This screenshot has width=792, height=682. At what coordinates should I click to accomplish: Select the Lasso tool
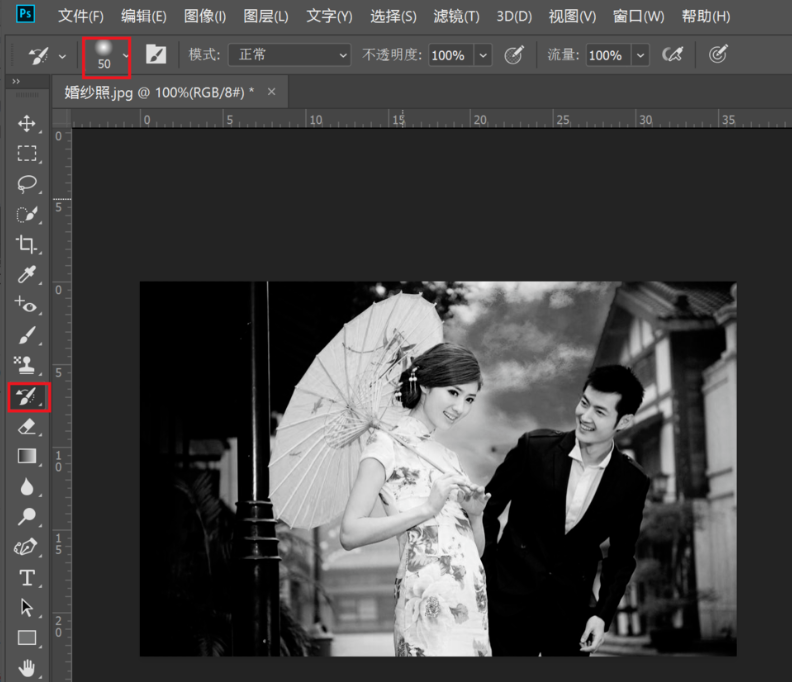(27, 183)
